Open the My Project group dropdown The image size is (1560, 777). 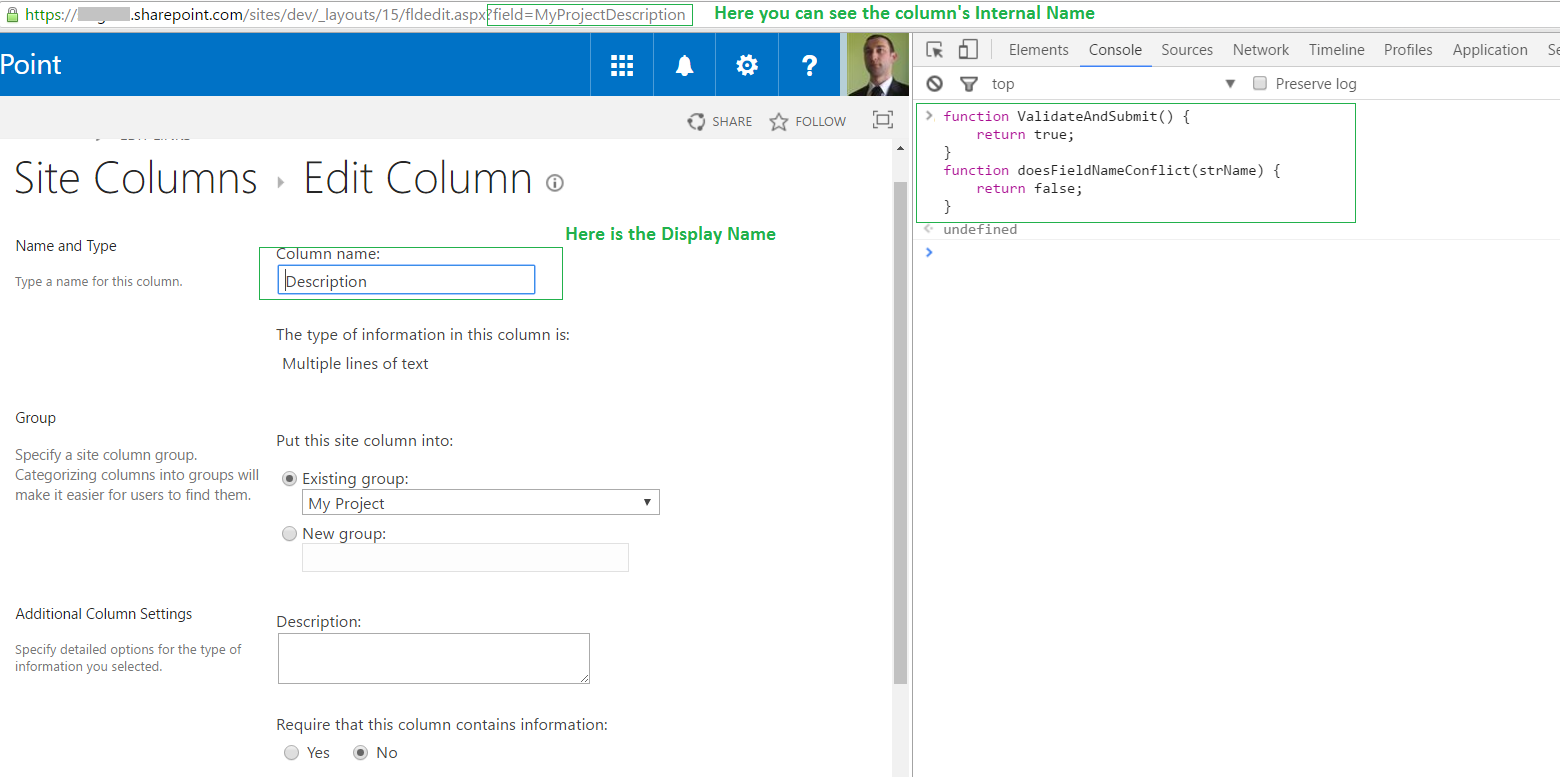pyautogui.click(x=481, y=502)
